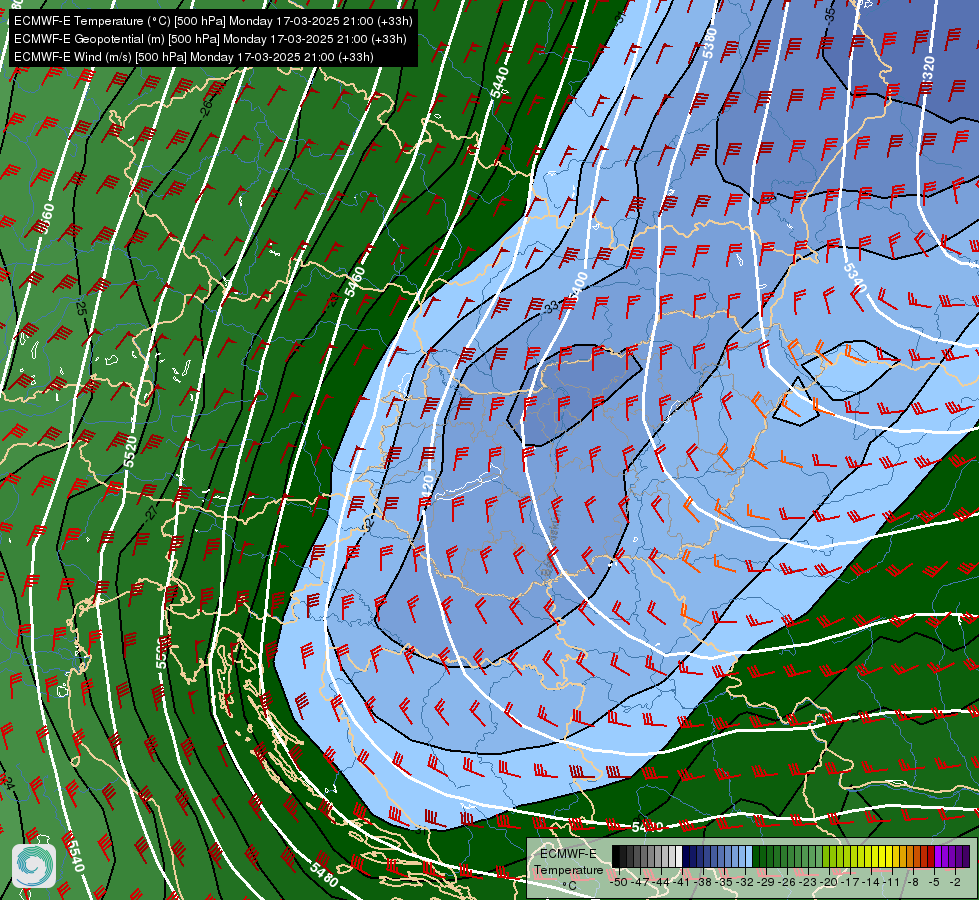This screenshot has width=979, height=900.
Task: Click the black -50 colour swatch in legend
Action: 616,856
